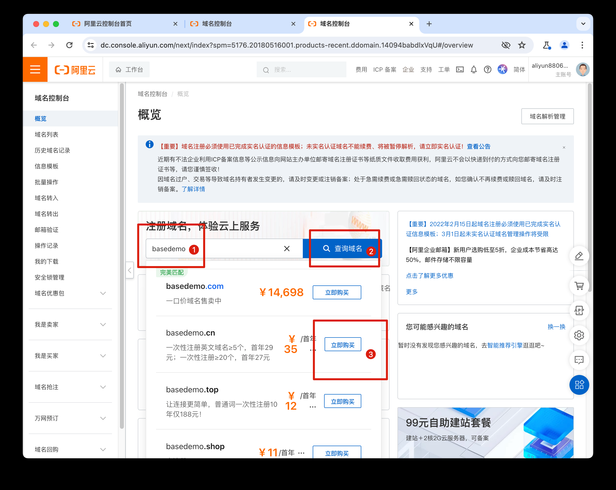Screen dimensions: 616x490
Task: Open 批量操作 in sidebar
Action: tap(46, 182)
